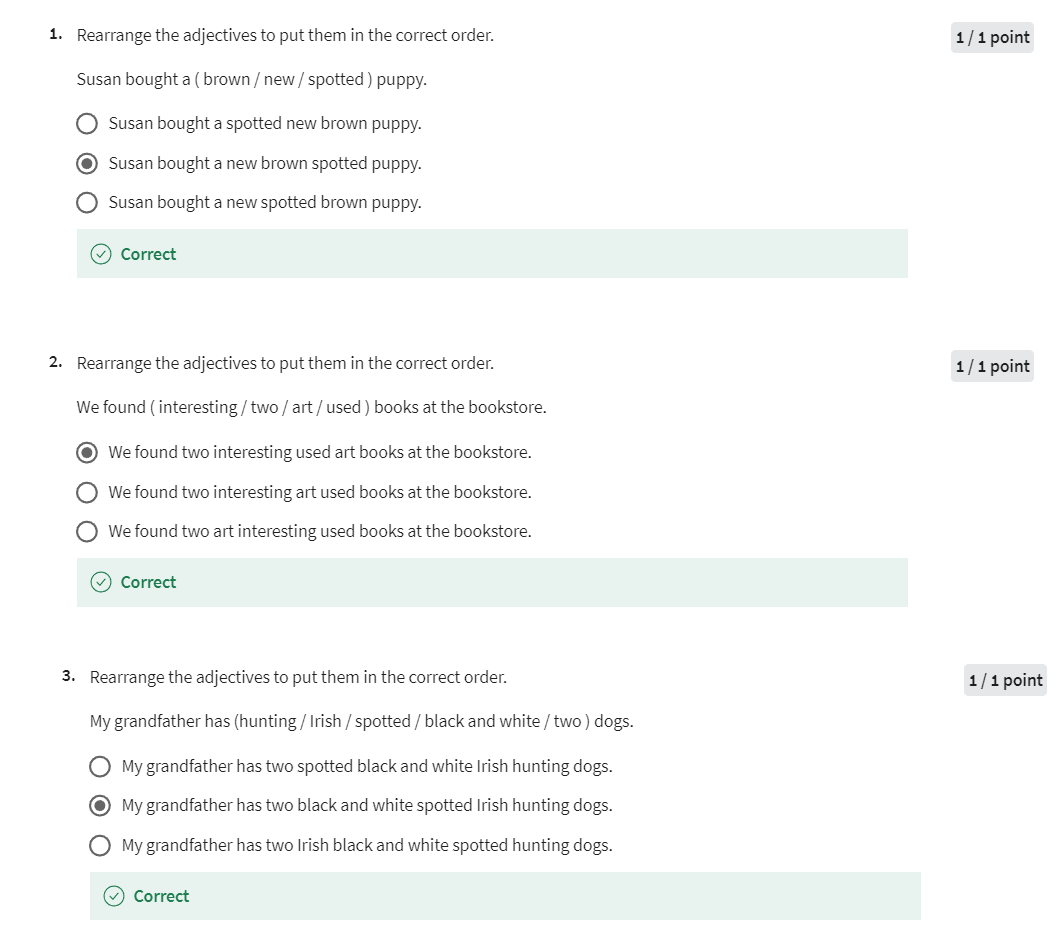Click the sentence 'Susan bought a ( brown / new / spotted ) puppy.'
The height and width of the screenshot is (945, 1061).
[252, 80]
